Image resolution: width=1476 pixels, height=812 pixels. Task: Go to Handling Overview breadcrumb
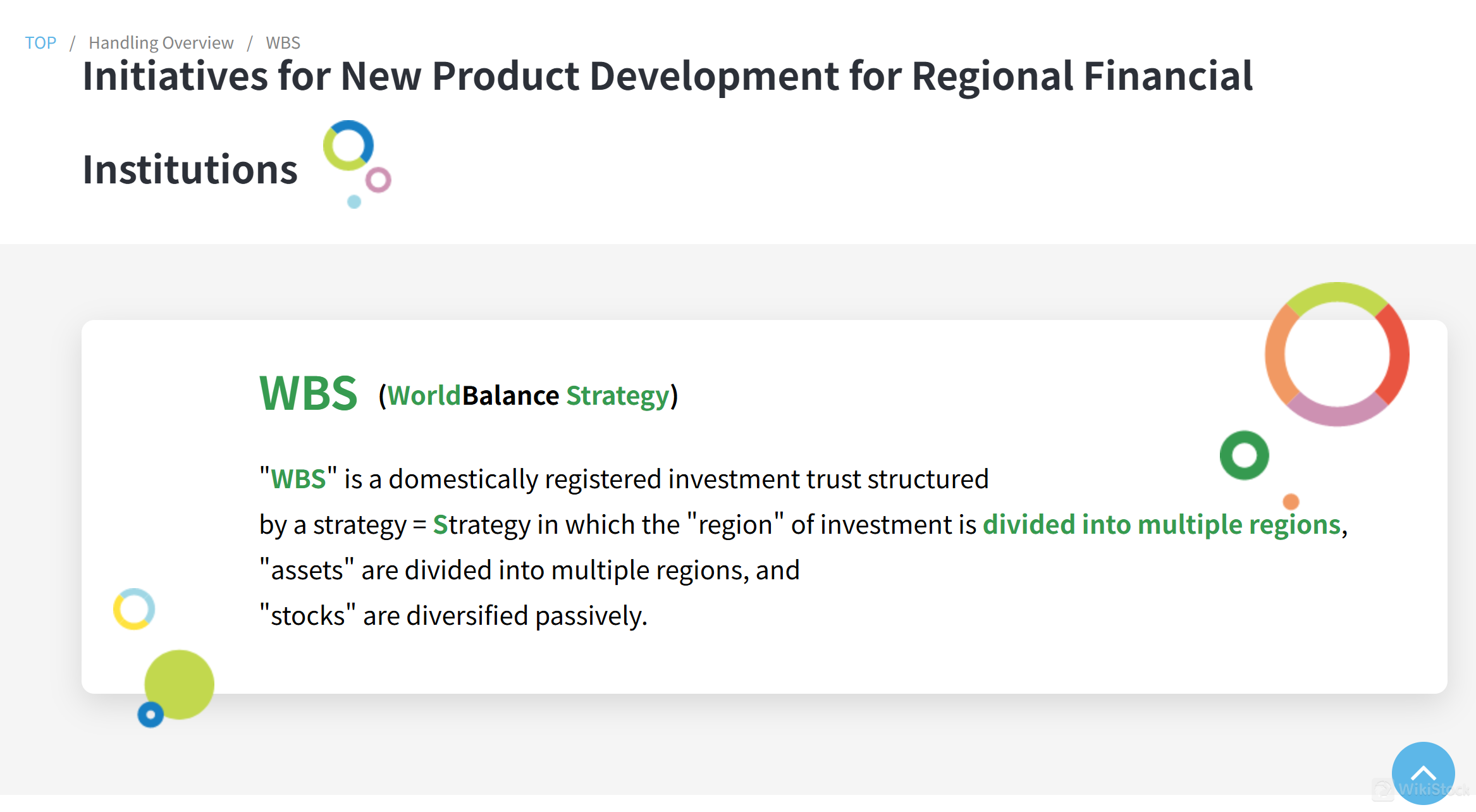tap(161, 42)
